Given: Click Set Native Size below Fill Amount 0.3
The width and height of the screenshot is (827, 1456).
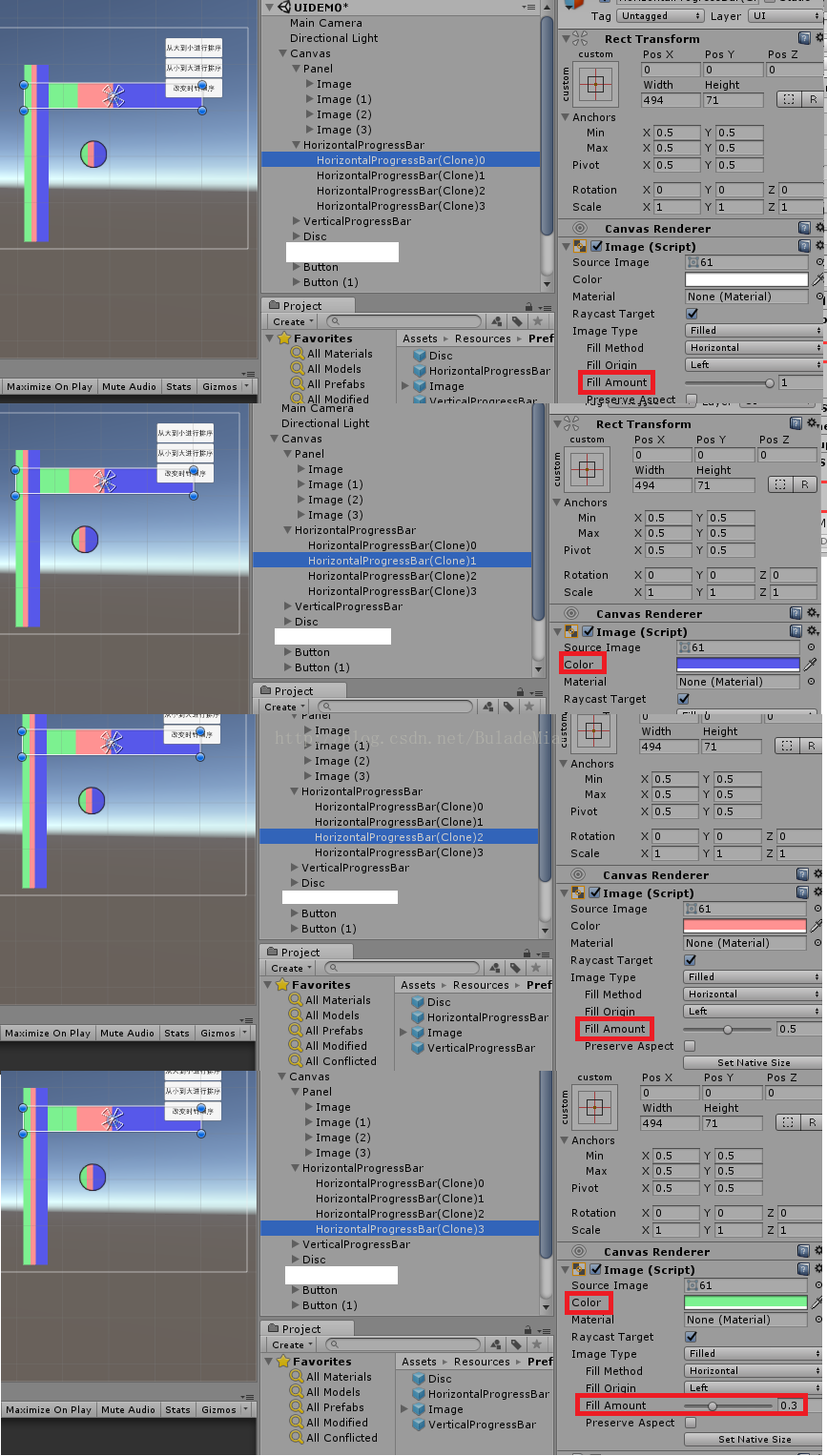Looking at the screenshot, I should coord(754,1440).
